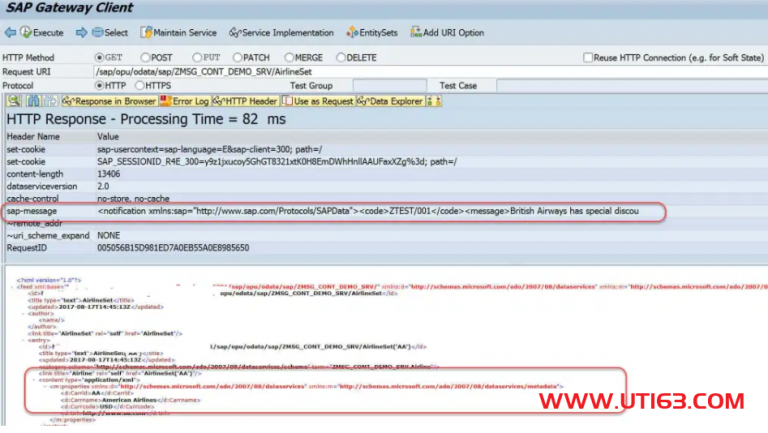
Task: Click Add URI Option button
Action: [450, 33]
